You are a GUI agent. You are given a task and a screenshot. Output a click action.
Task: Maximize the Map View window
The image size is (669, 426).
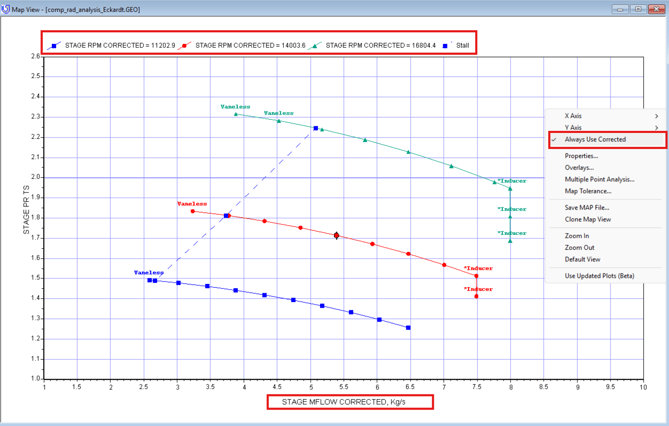pos(636,8)
